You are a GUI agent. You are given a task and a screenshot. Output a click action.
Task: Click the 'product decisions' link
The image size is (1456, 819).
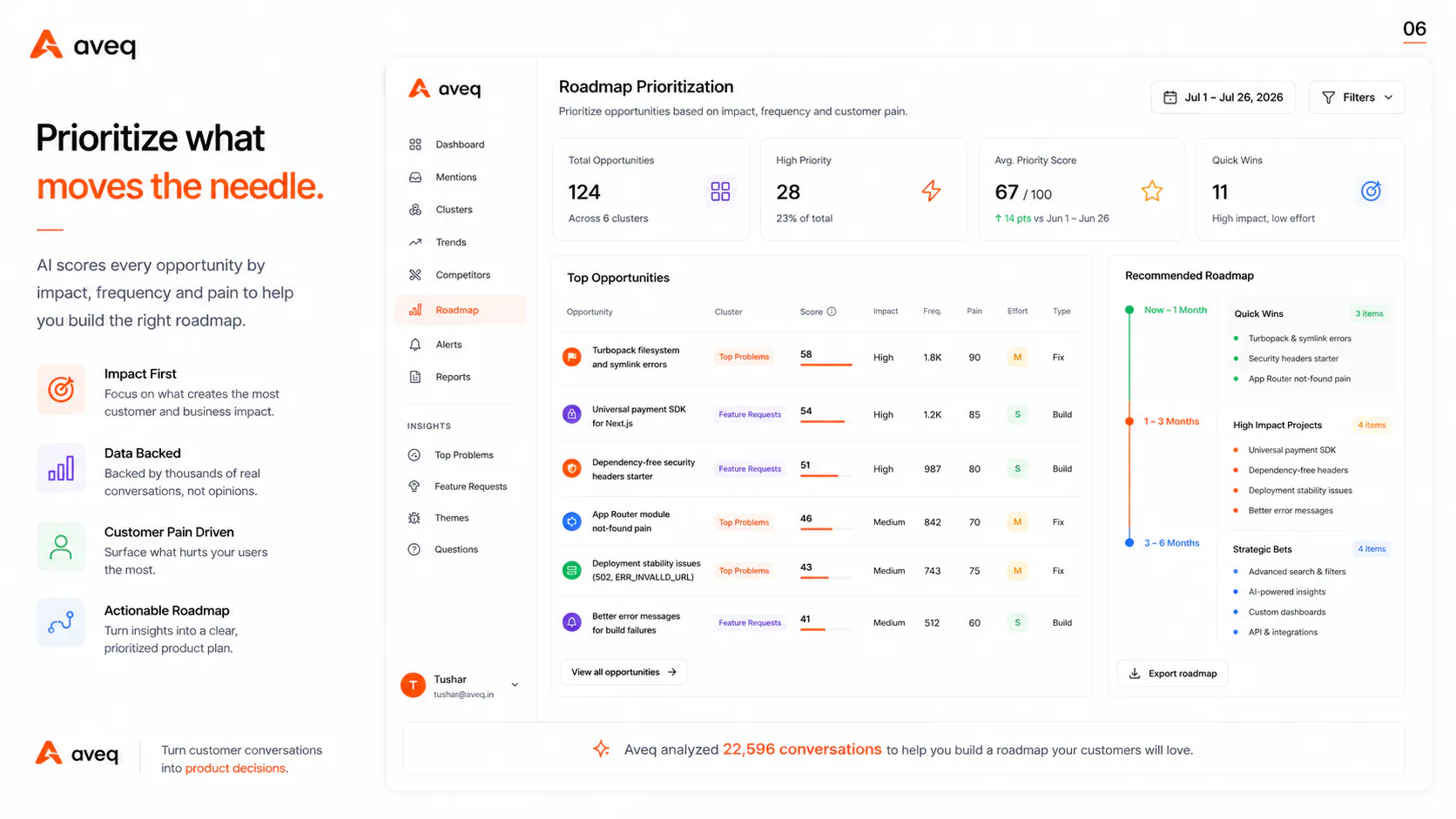236,769
